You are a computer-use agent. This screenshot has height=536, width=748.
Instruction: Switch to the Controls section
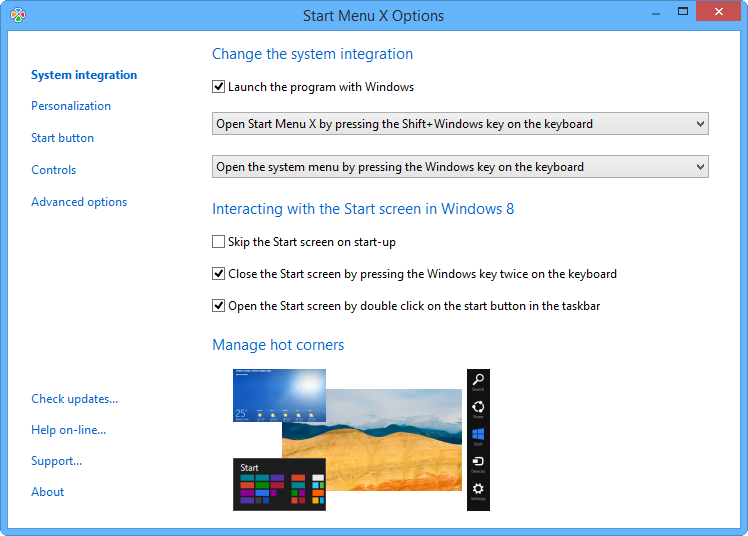53,170
